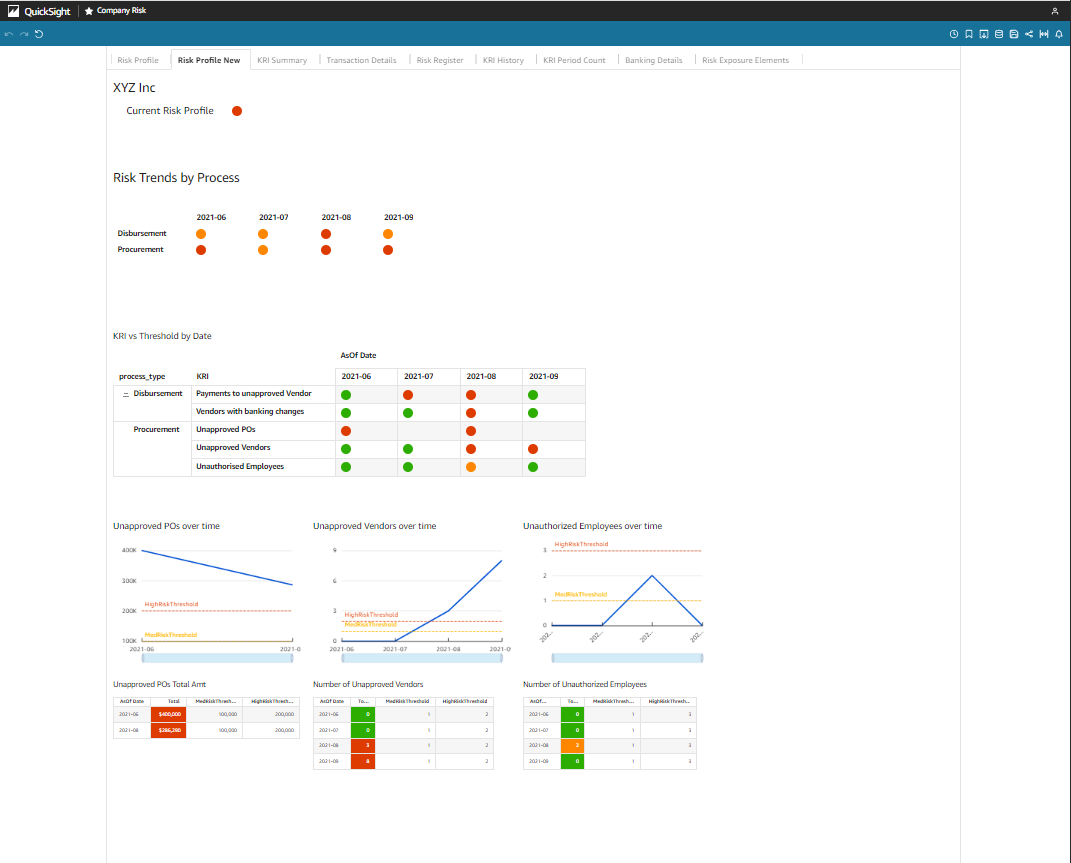This screenshot has height=863, width=1071.
Task: Click the range slider under Unapproved POs chart
Action: (219, 657)
